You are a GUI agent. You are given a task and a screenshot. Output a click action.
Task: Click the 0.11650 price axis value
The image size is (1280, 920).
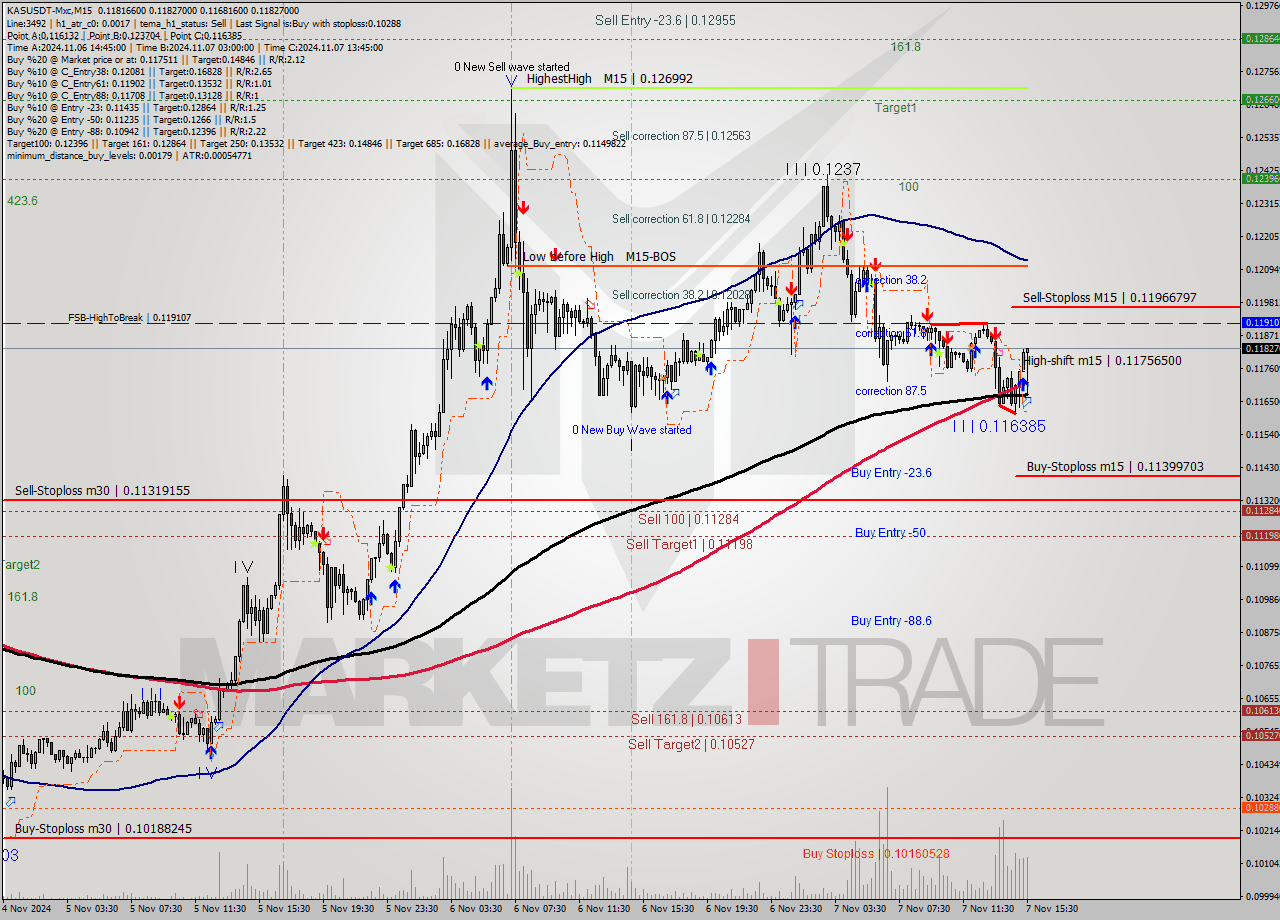coord(1263,401)
